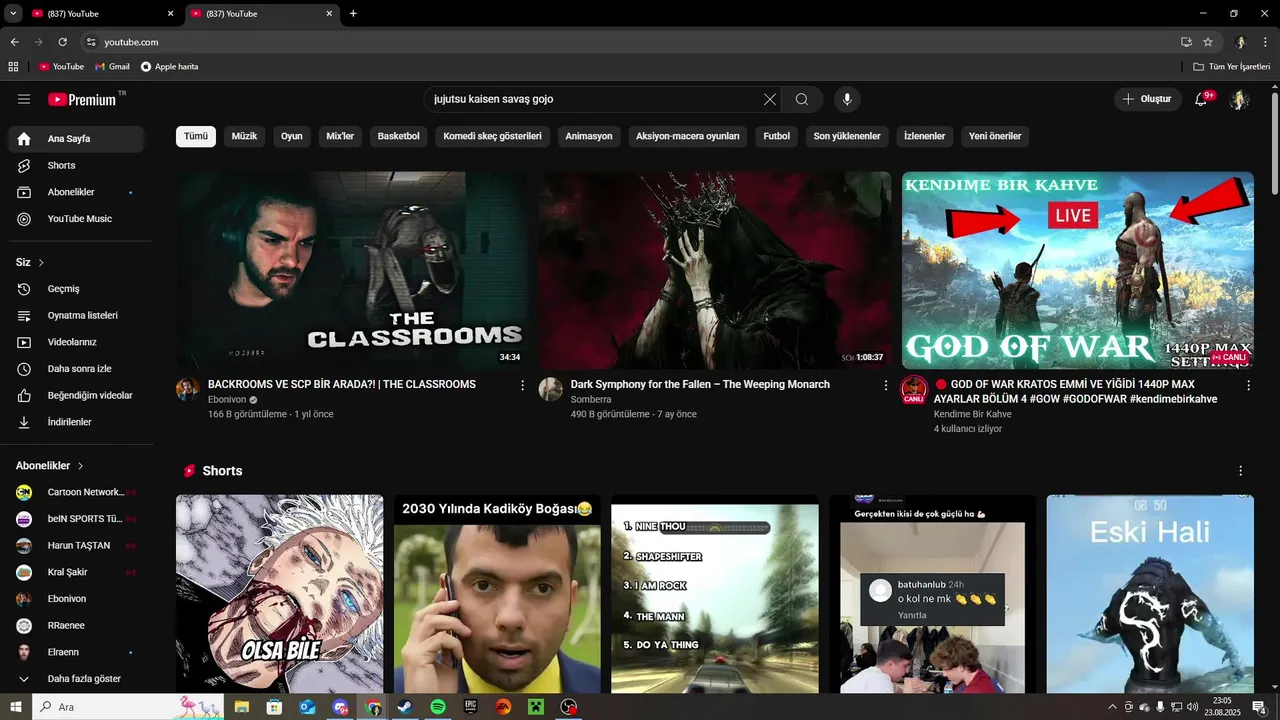Screen dimensions: 1280x720
Task: Select the Animasyon filter chip
Action: tap(589, 136)
